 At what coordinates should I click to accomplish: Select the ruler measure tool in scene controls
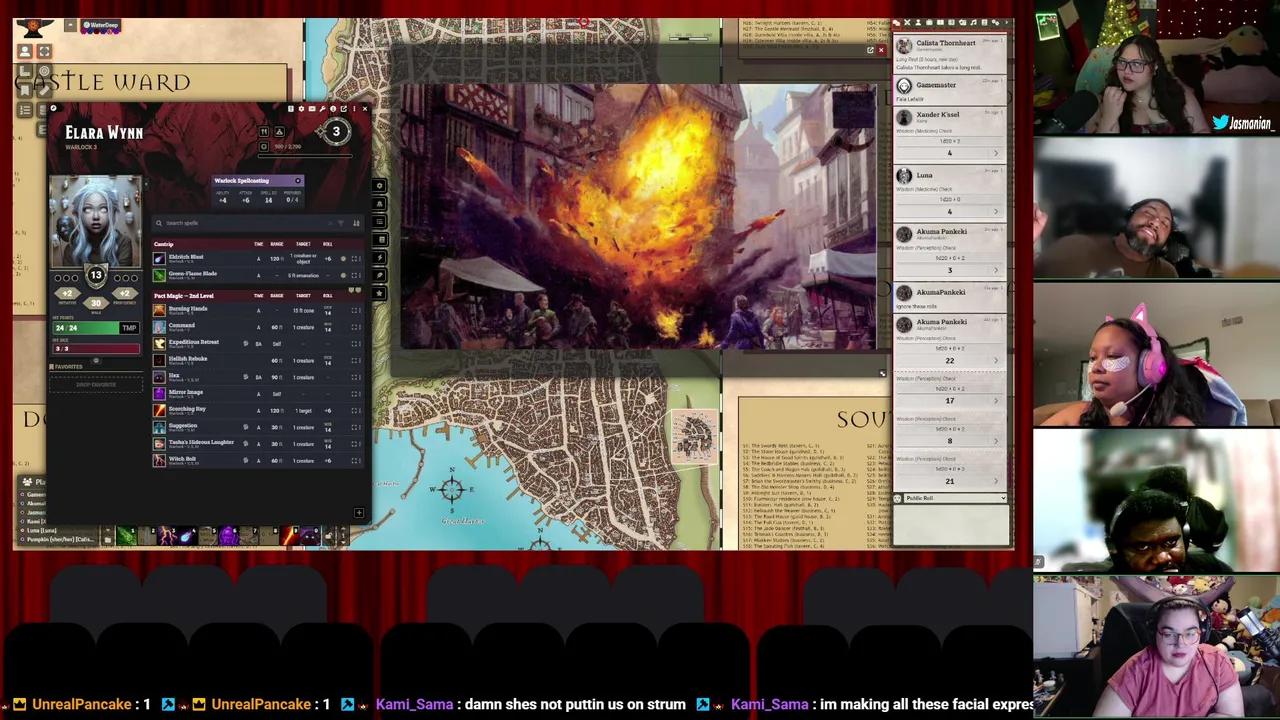tap(44, 91)
